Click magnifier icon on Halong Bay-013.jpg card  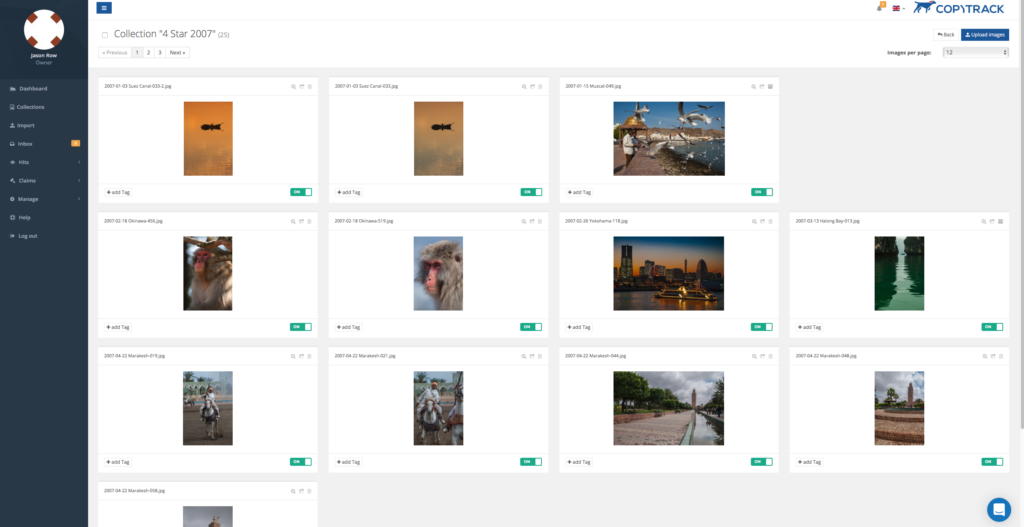984,221
